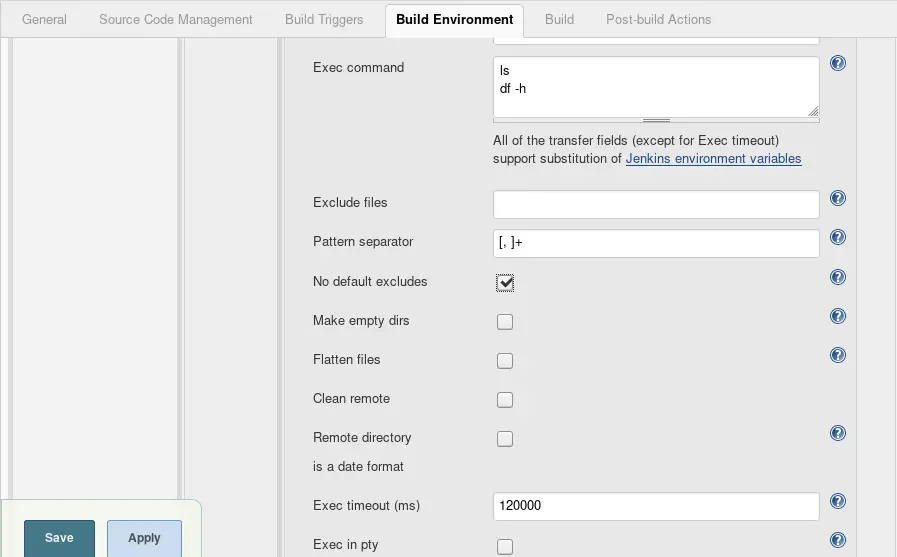Tick the Flatten files checkbox
897x557 pixels.
pos(505,361)
